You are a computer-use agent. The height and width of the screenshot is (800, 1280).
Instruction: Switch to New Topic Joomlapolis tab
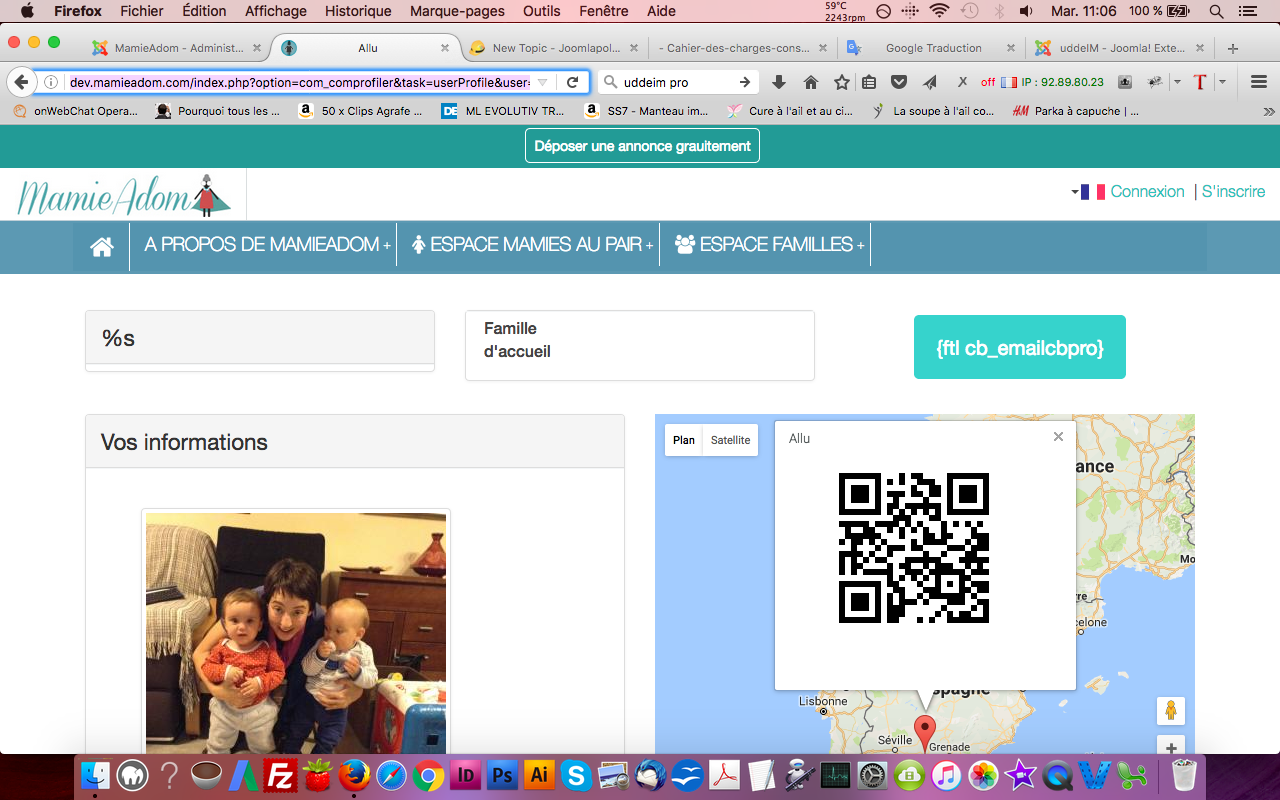pos(555,48)
